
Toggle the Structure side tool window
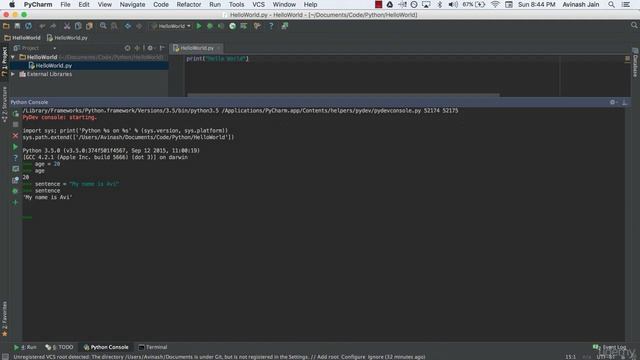coord(4,104)
